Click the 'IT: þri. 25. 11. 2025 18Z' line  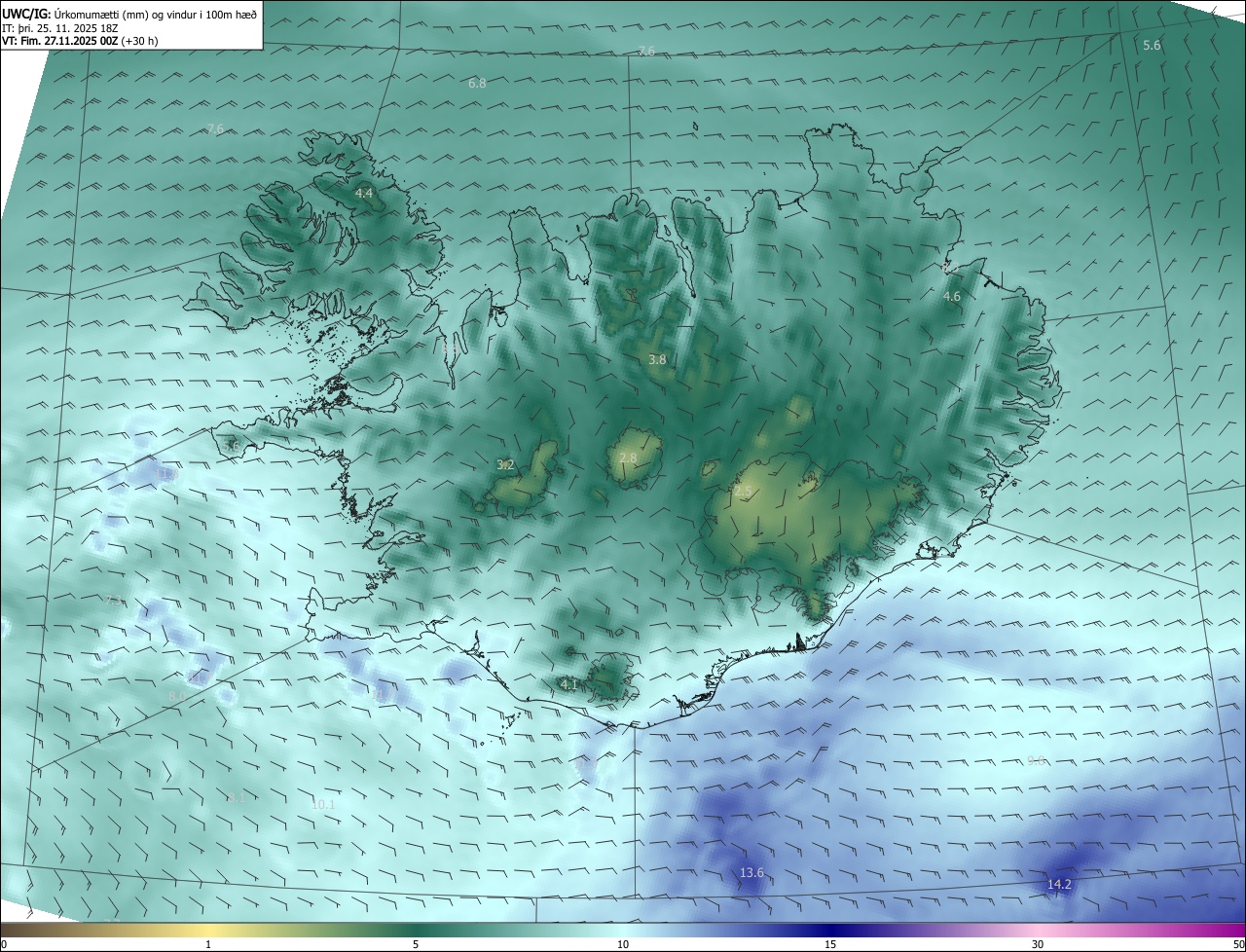pyautogui.click(x=62, y=28)
